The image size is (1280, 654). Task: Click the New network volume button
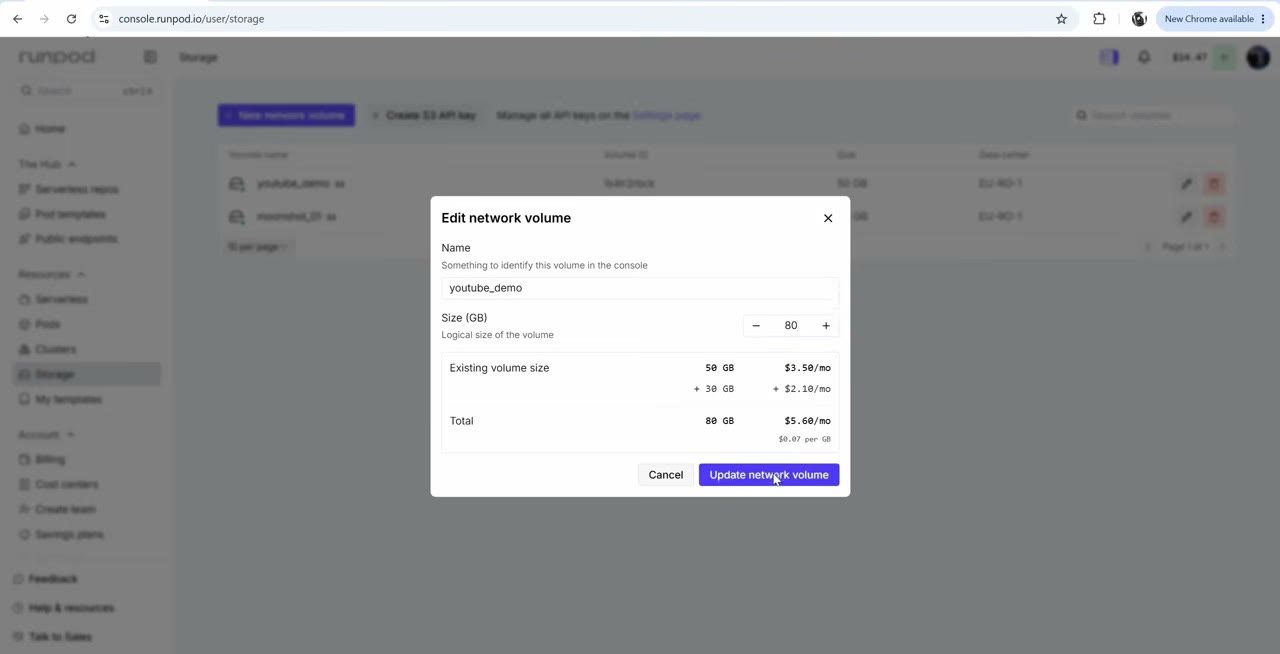[x=286, y=115]
